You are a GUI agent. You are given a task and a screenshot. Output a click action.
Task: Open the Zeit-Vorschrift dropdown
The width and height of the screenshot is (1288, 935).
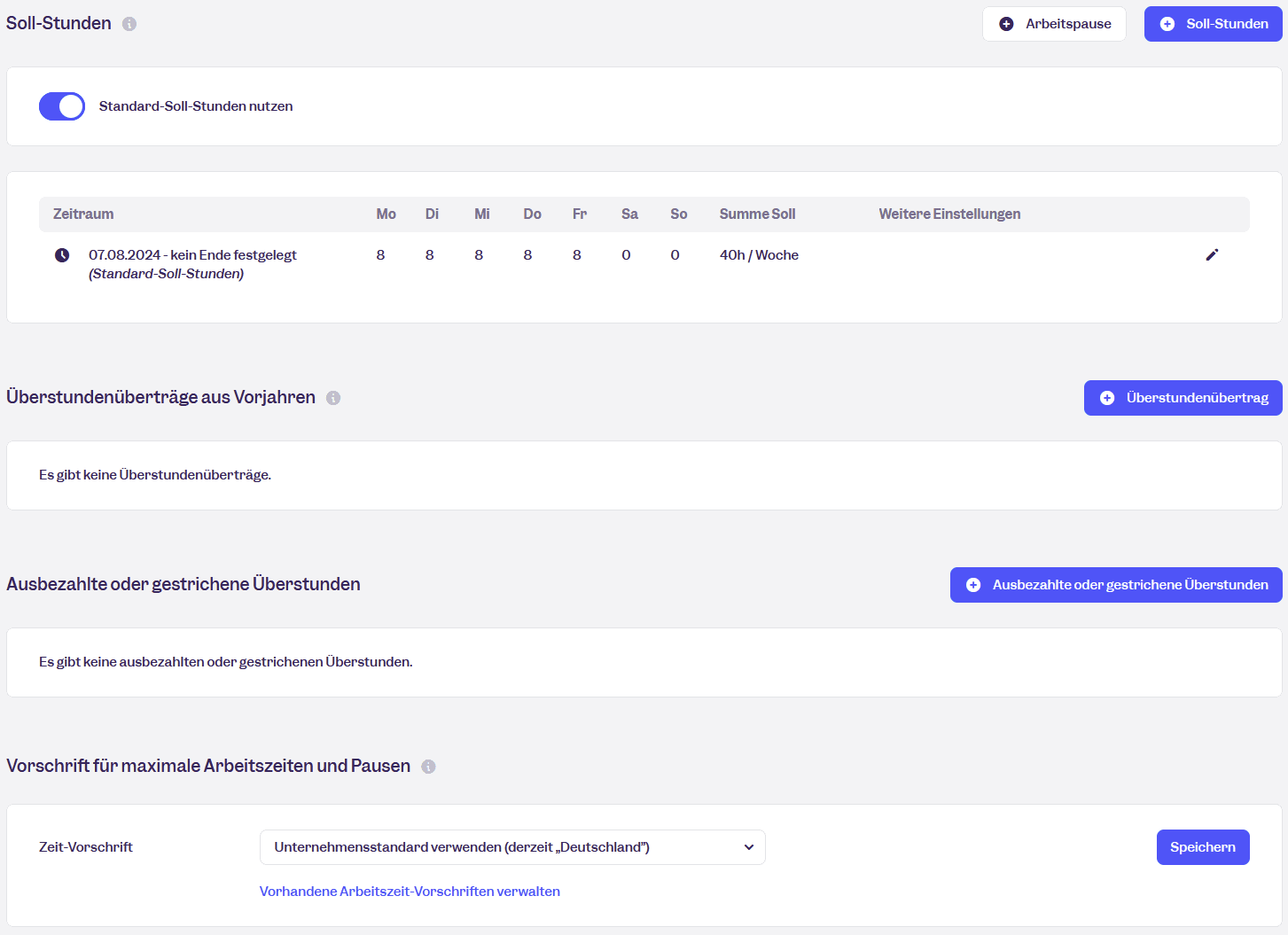[511, 847]
